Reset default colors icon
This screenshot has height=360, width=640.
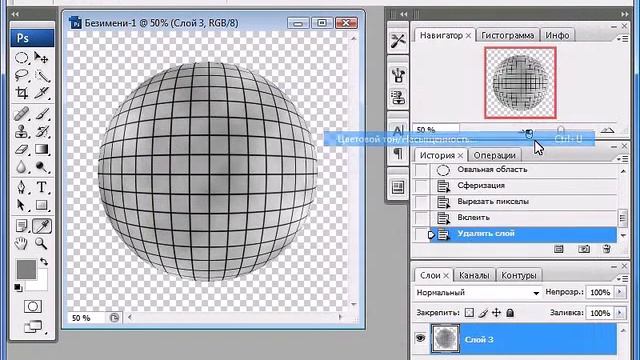[18, 287]
